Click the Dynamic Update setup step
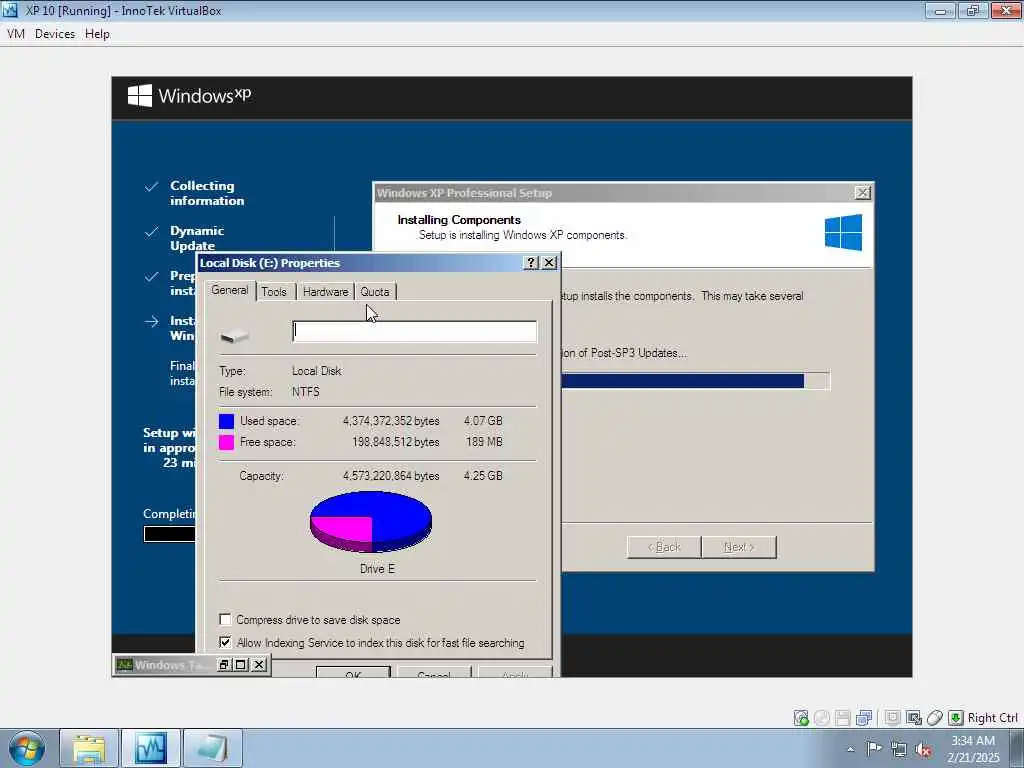Screen dimensions: 1024x768 [197, 238]
